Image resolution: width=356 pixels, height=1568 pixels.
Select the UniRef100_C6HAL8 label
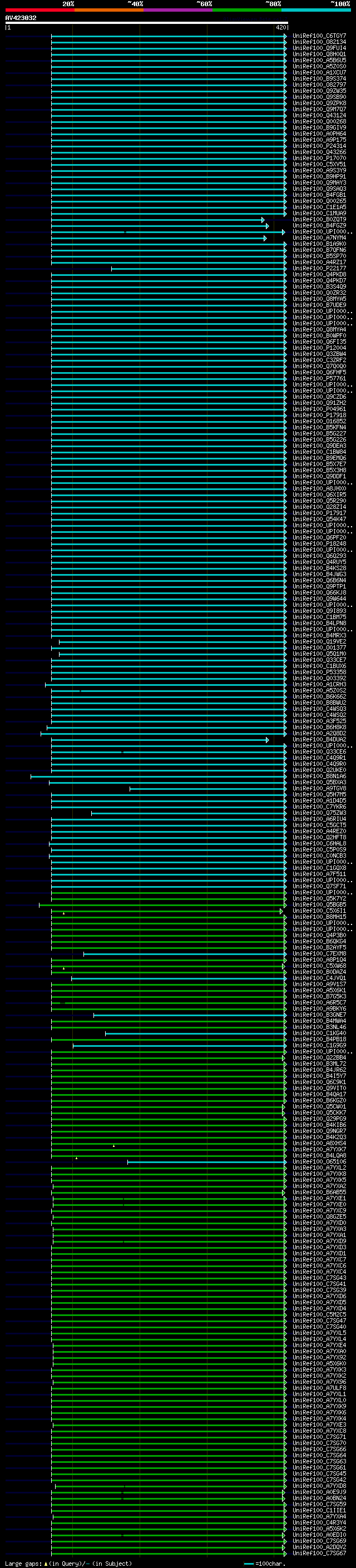(319, 843)
